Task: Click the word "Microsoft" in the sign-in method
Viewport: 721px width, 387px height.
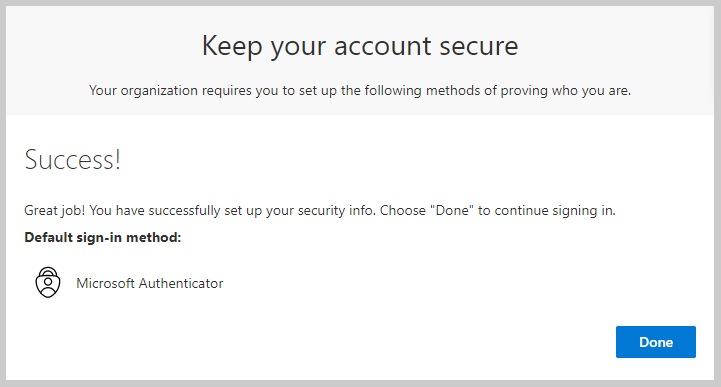Action: pos(105,283)
